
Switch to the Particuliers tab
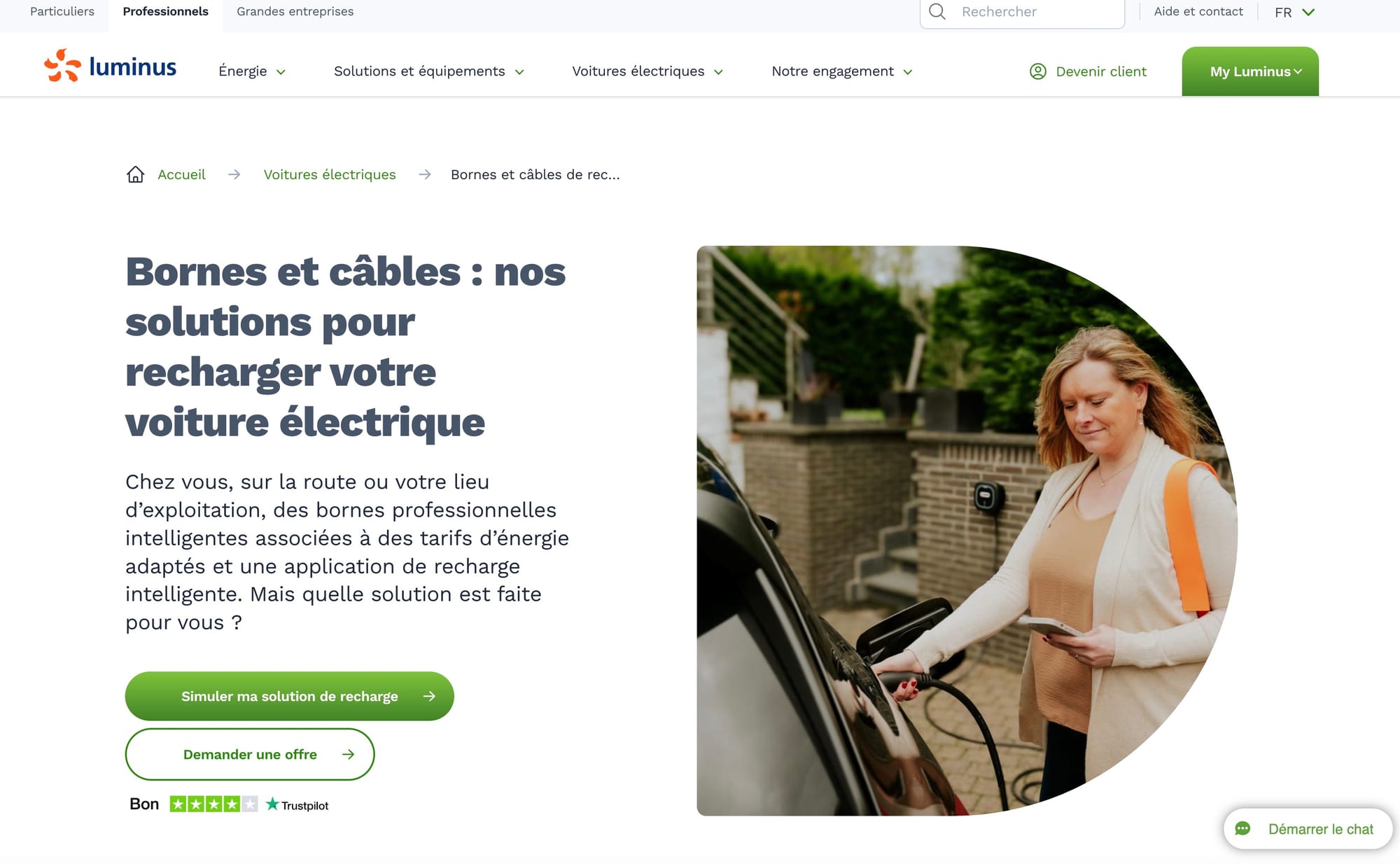point(62,12)
